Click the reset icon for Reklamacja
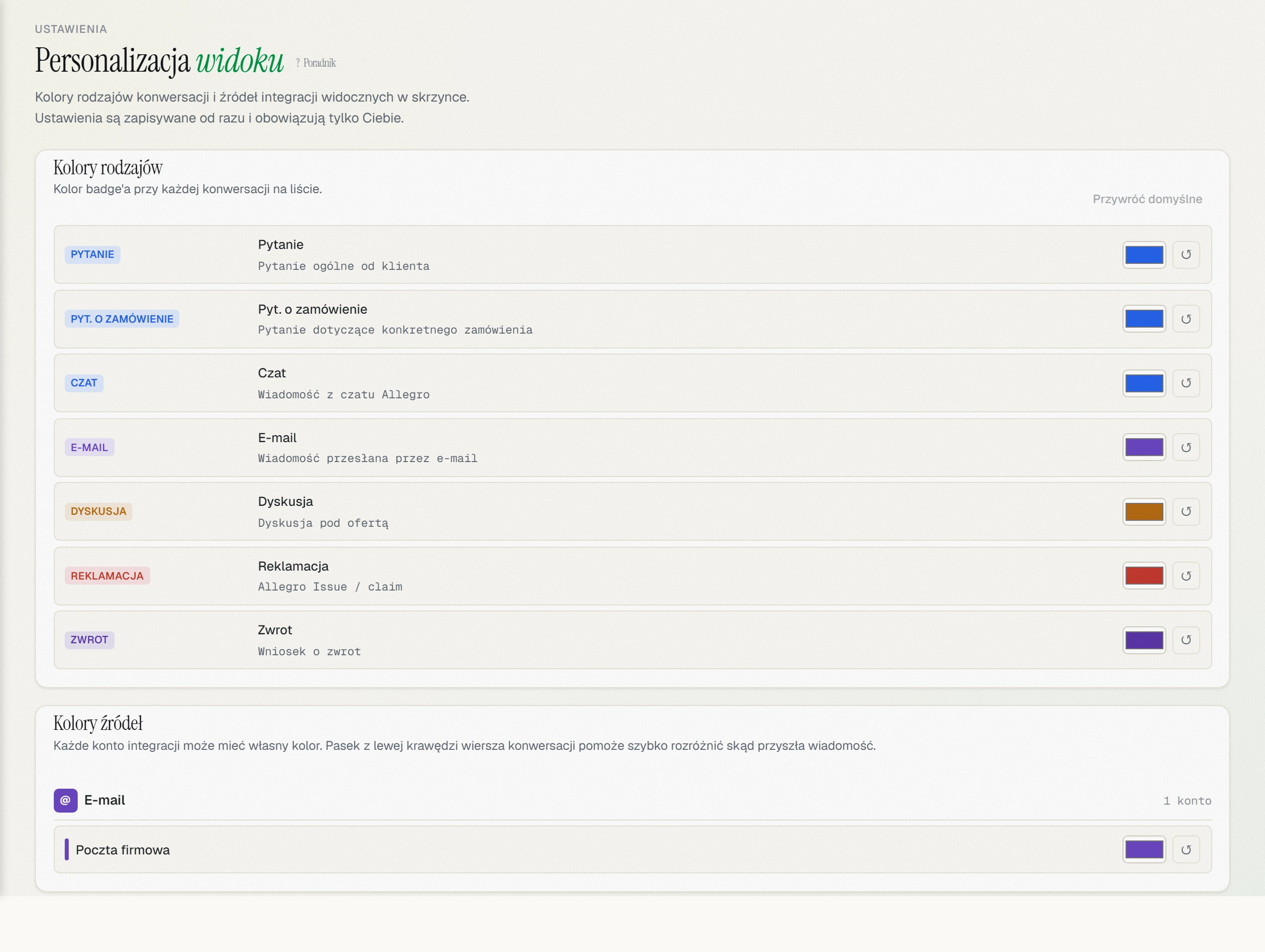 [1186, 576]
